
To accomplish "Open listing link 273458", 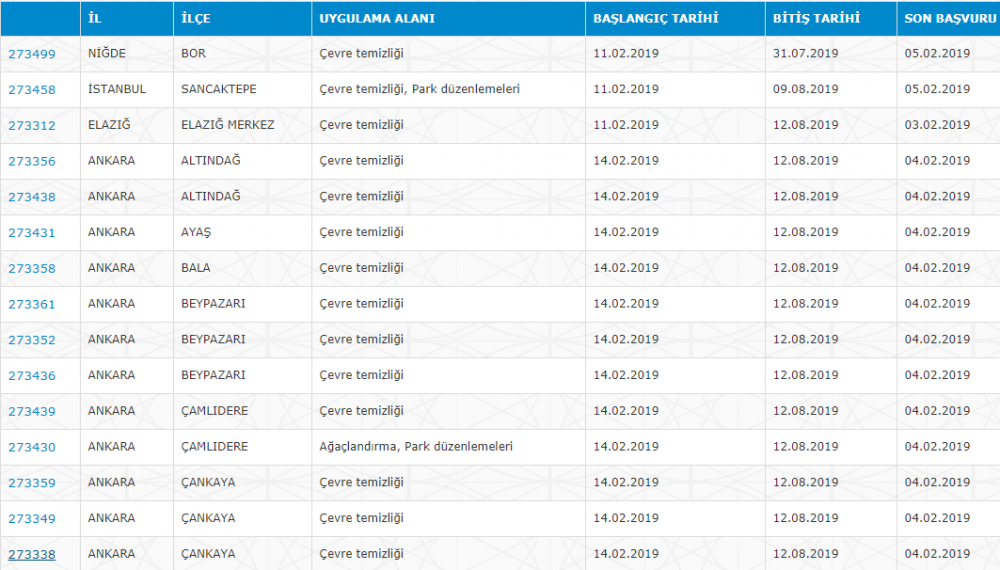I will coord(32,90).
